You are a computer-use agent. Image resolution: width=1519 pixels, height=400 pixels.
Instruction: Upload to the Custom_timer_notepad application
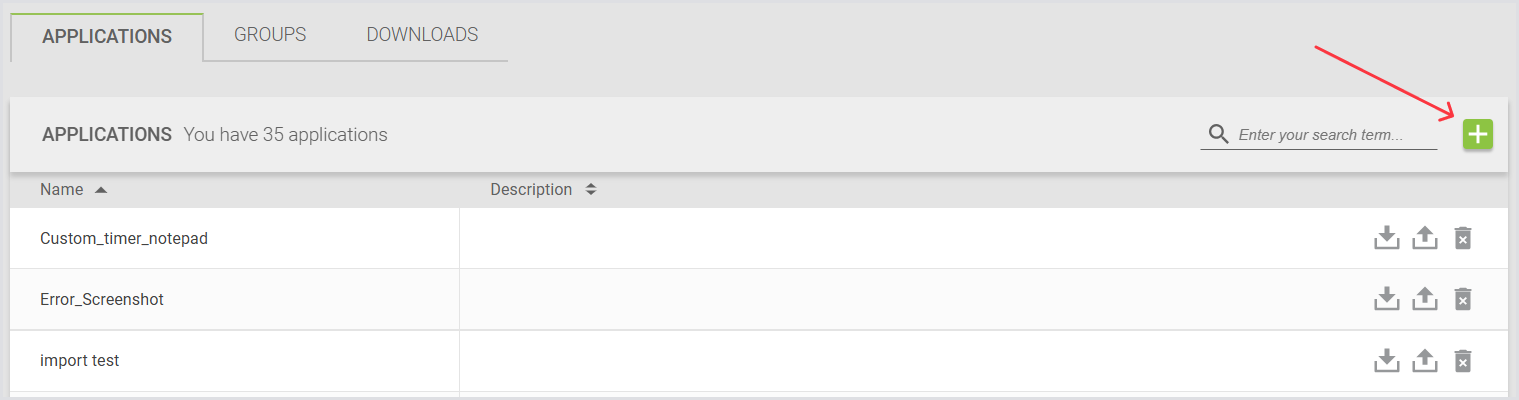coord(1424,238)
